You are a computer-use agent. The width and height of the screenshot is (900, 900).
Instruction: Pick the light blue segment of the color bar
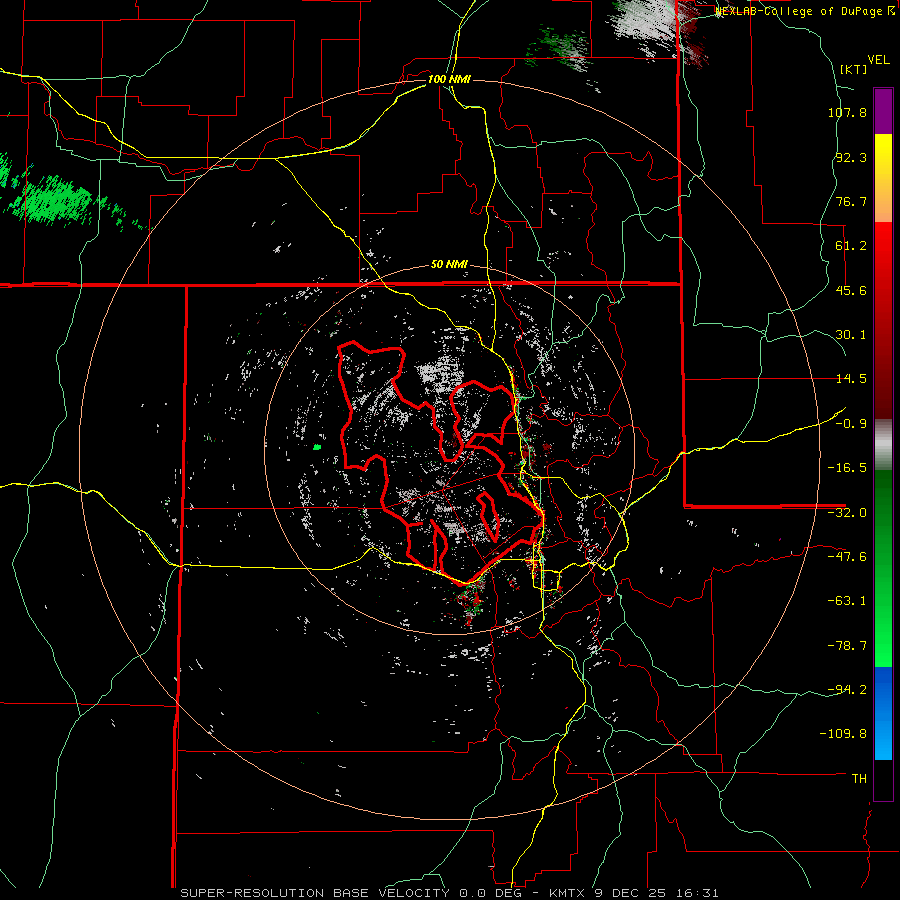click(883, 740)
